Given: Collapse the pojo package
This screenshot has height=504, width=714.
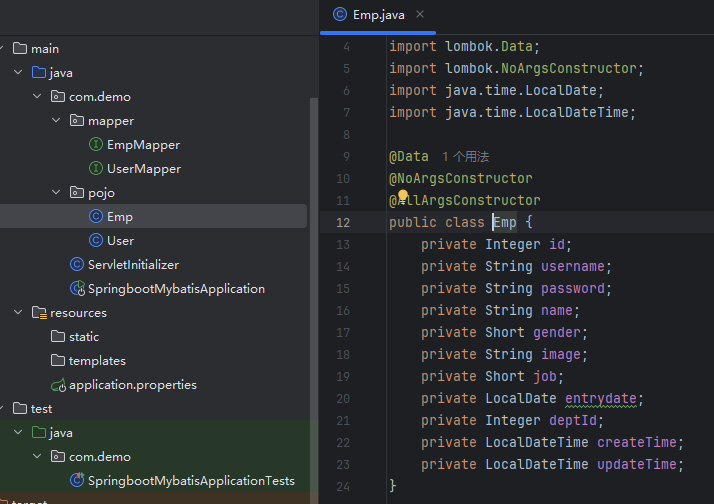Looking at the screenshot, I should click(x=56, y=193).
